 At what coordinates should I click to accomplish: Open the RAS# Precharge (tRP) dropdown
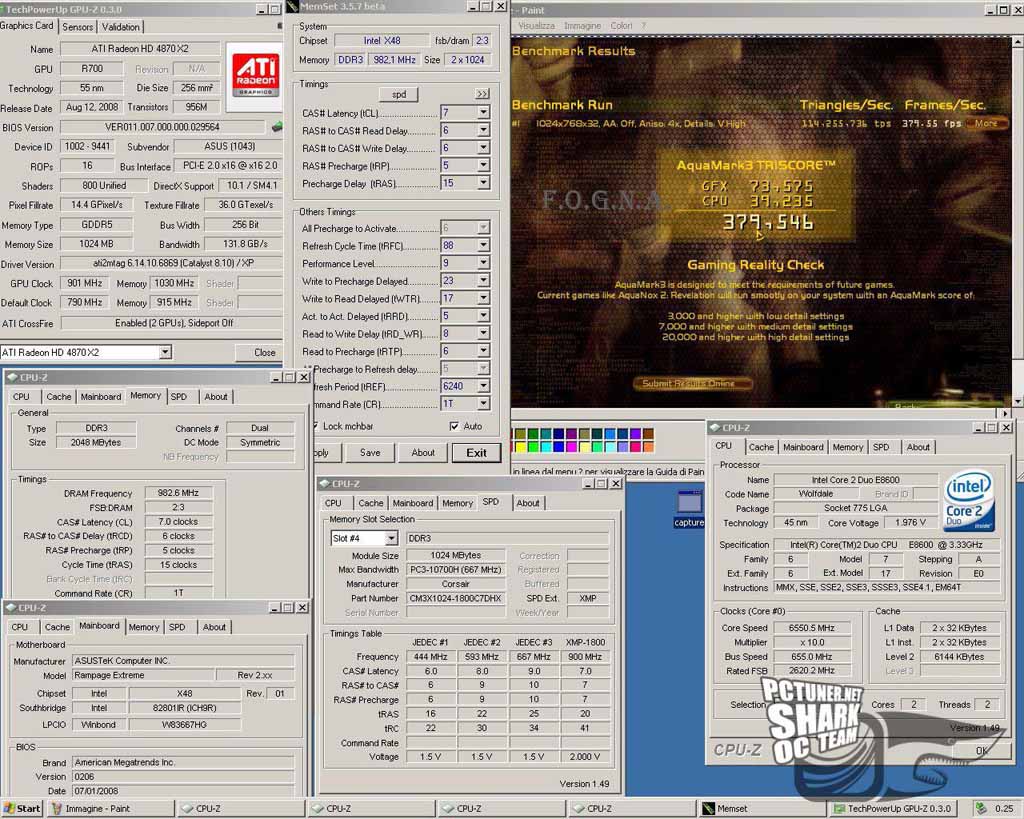tap(483, 165)
